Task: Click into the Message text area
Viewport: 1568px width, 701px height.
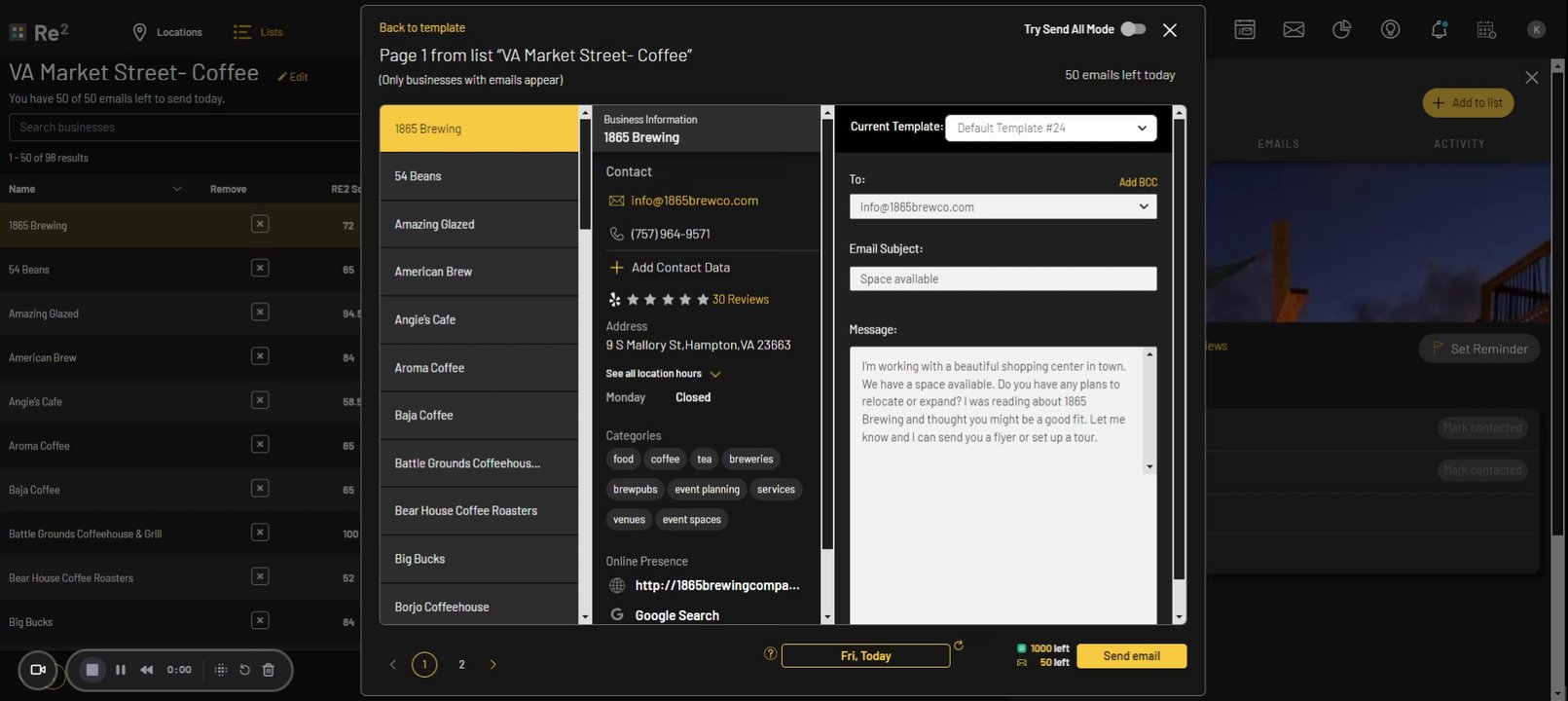Action: 997,485
